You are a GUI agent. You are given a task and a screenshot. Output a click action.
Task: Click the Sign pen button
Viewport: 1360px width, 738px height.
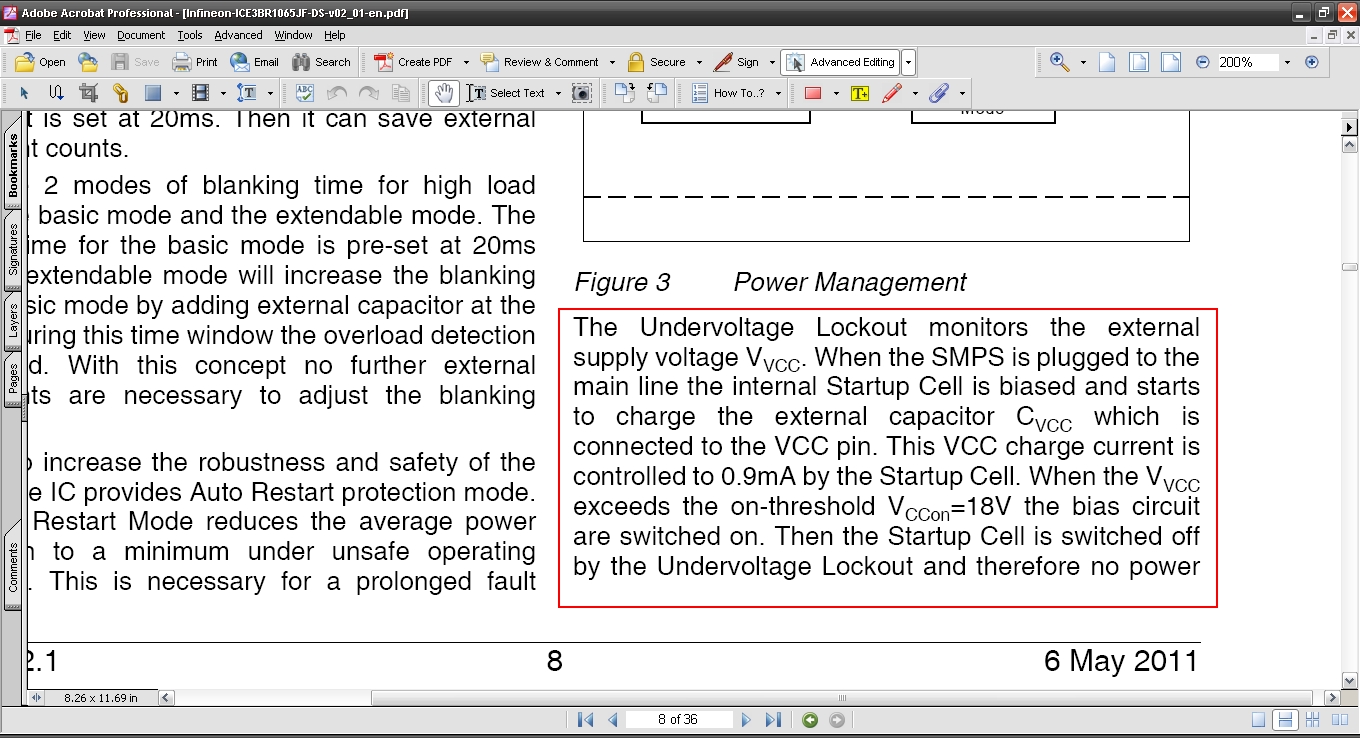pos(736,62)
